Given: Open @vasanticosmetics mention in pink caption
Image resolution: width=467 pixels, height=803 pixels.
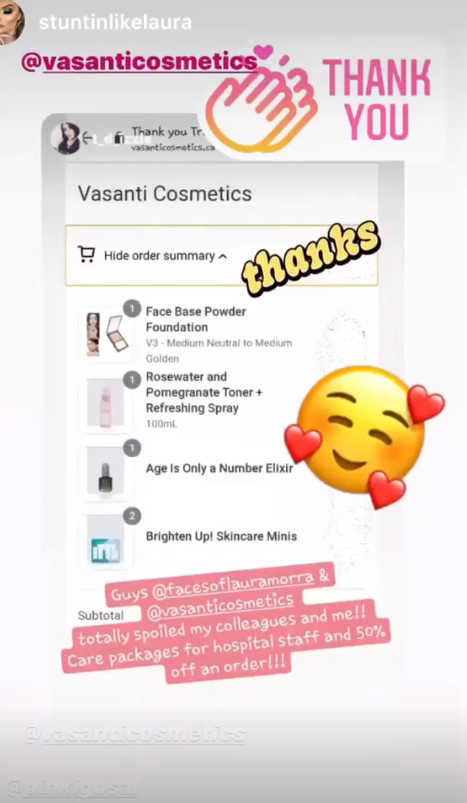Looking at the screenshot, I should [220, 605].
